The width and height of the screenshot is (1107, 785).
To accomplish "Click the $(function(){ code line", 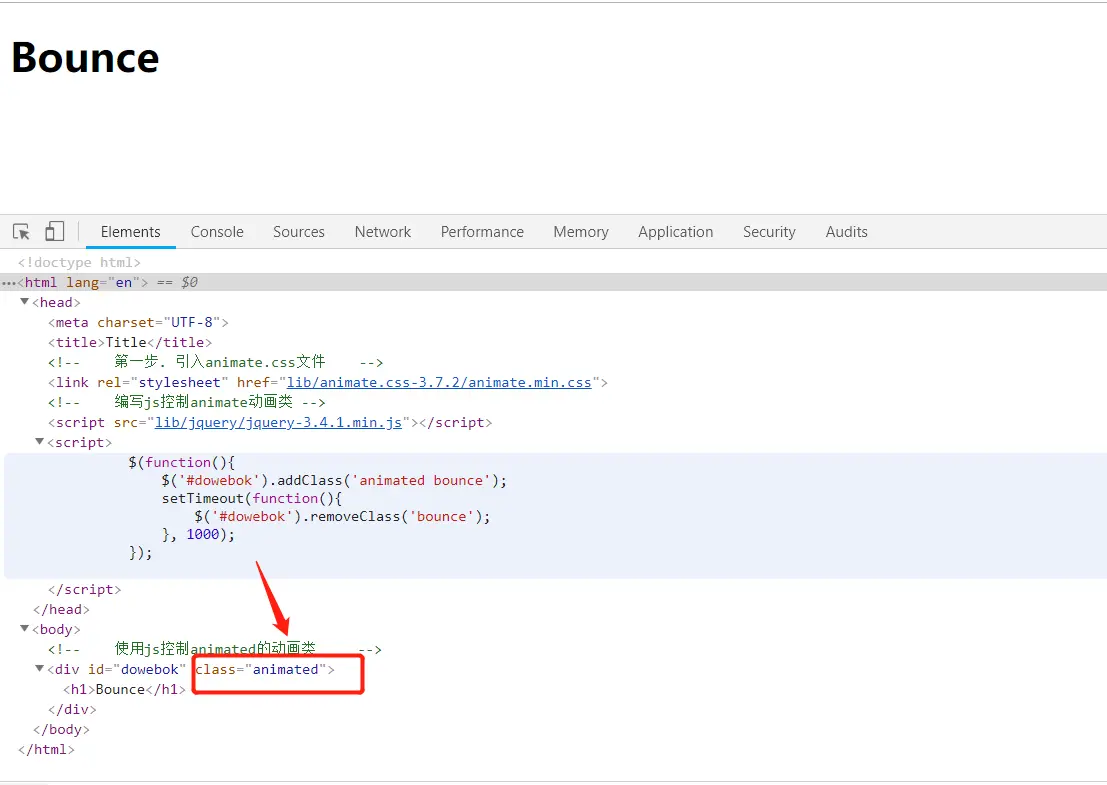I will click(x=181, y=462).
